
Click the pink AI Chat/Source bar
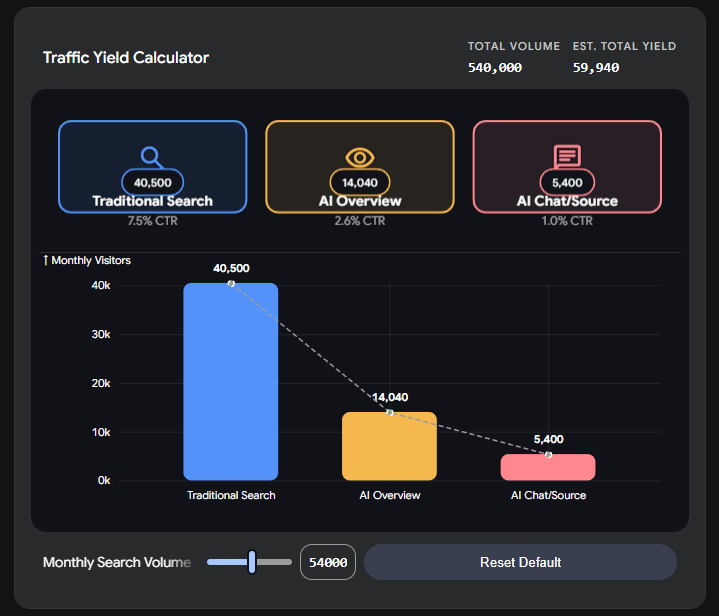click(547, 468)
